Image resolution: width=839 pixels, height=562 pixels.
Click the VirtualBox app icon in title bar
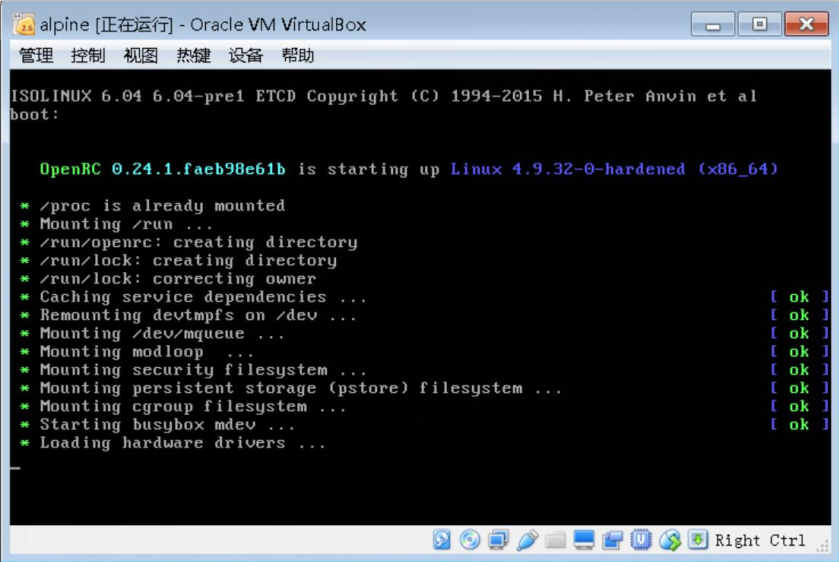[x=24, y=25]
